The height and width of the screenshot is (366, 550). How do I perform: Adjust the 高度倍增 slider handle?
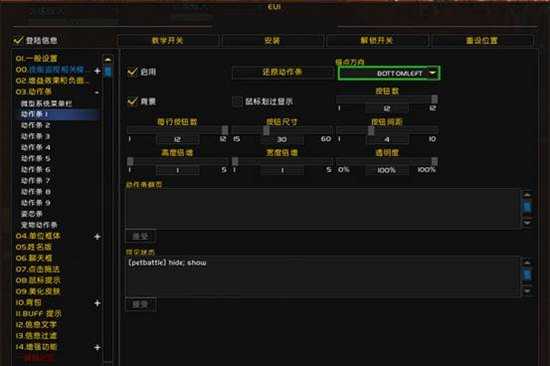[x=130, y=161]
